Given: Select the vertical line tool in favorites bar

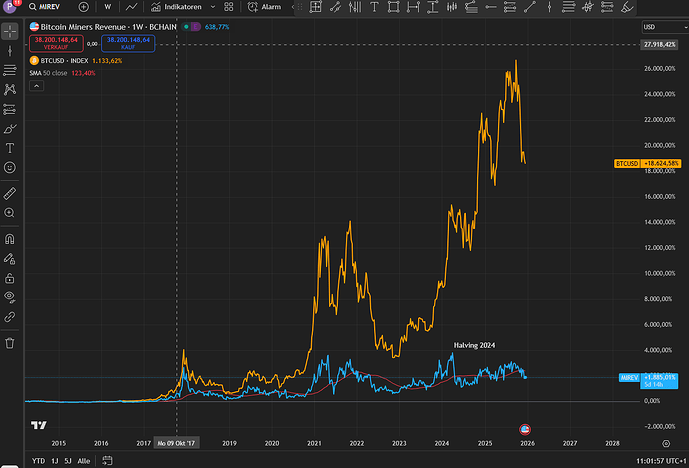Looking at the screenshot, I should click(549, 7).
